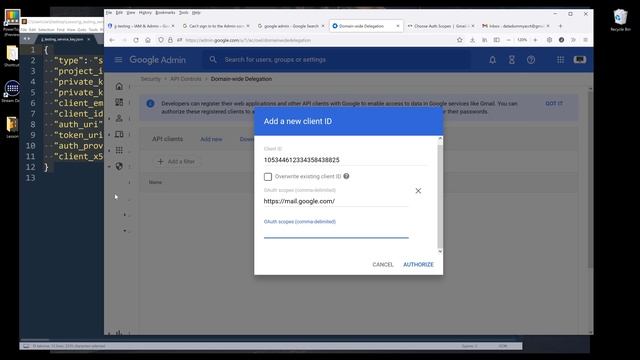The image size is (640, 360).
Task: Open the Google Admin main hamburger menu
Action: pyautogui.click(x=118, y=60)
